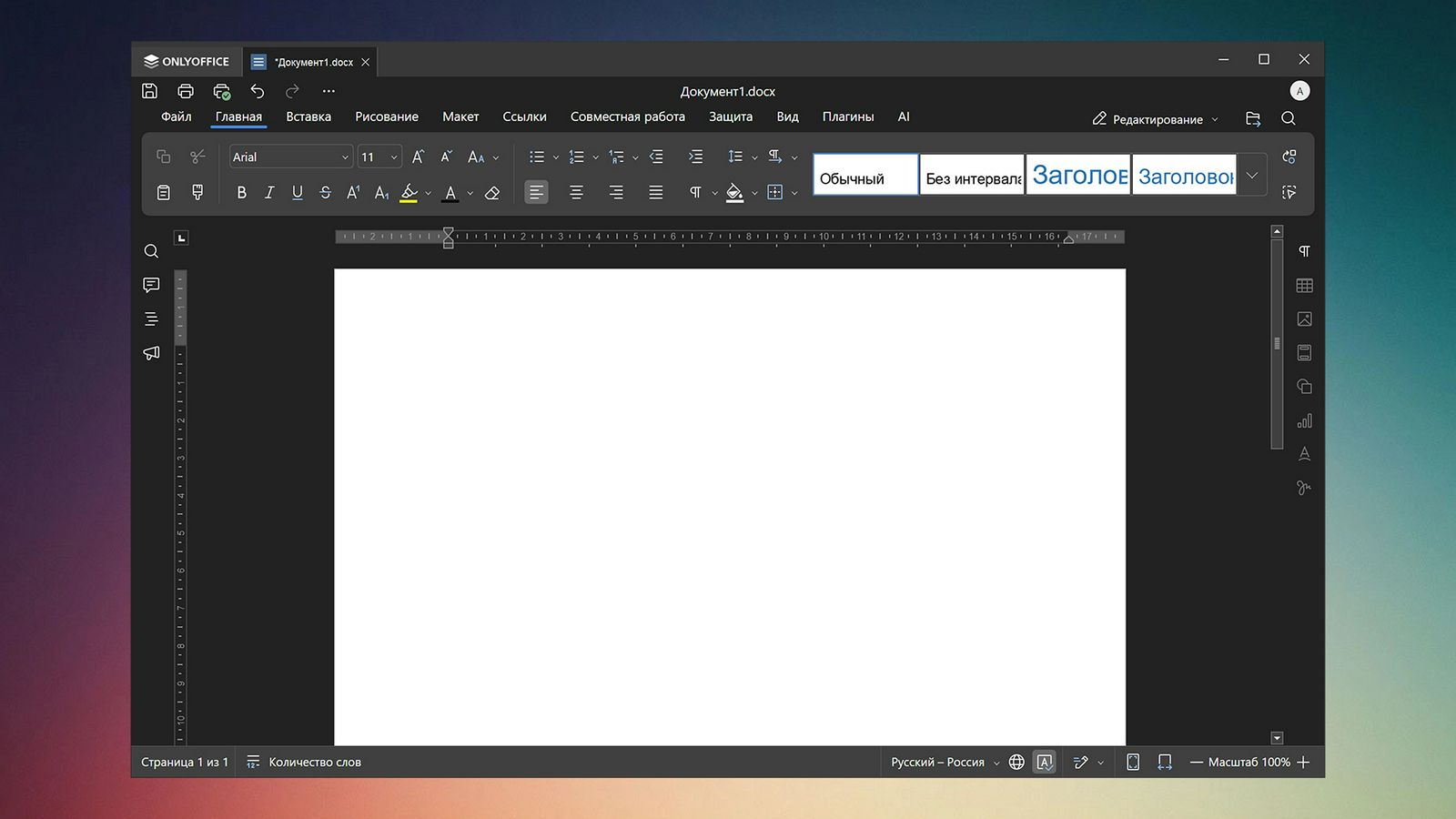Increase indent using the toolbar icon
The height and width of the screenshot is (819, 1456).
(695, 157)
